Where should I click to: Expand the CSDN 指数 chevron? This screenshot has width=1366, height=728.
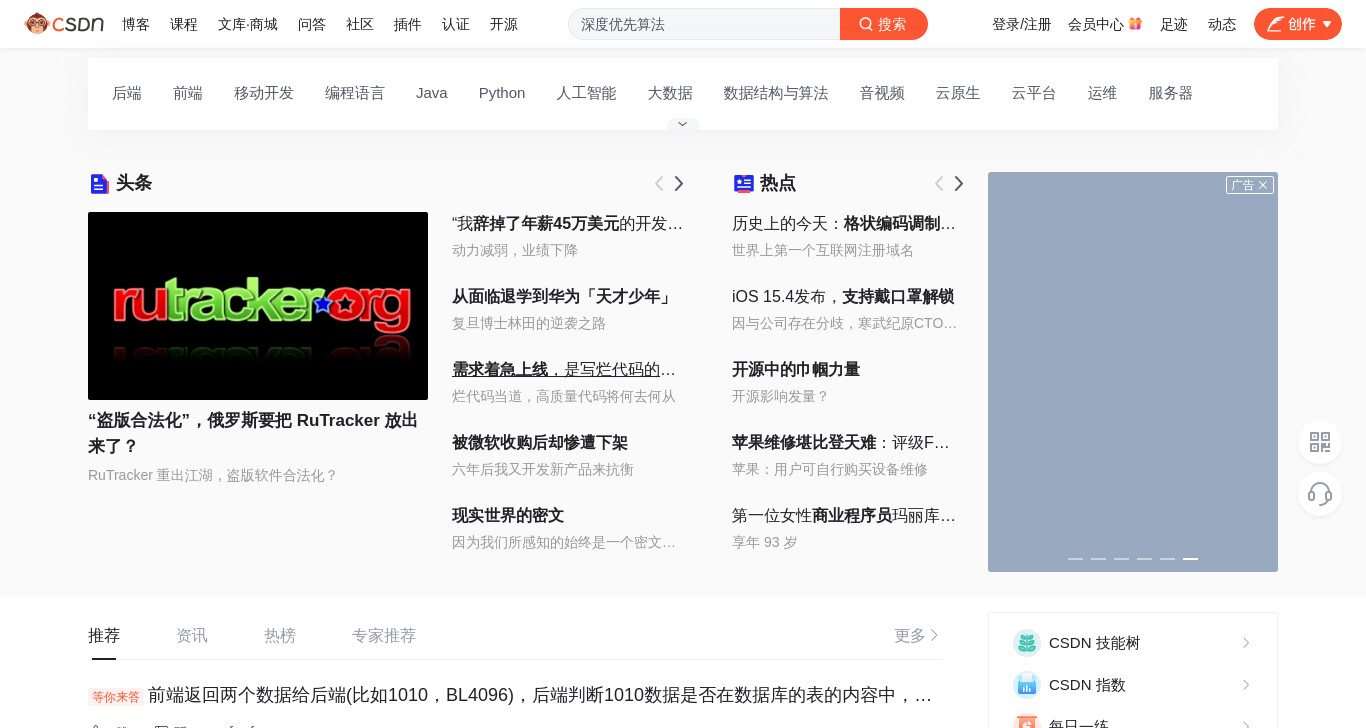click(x=1246, y=685)
